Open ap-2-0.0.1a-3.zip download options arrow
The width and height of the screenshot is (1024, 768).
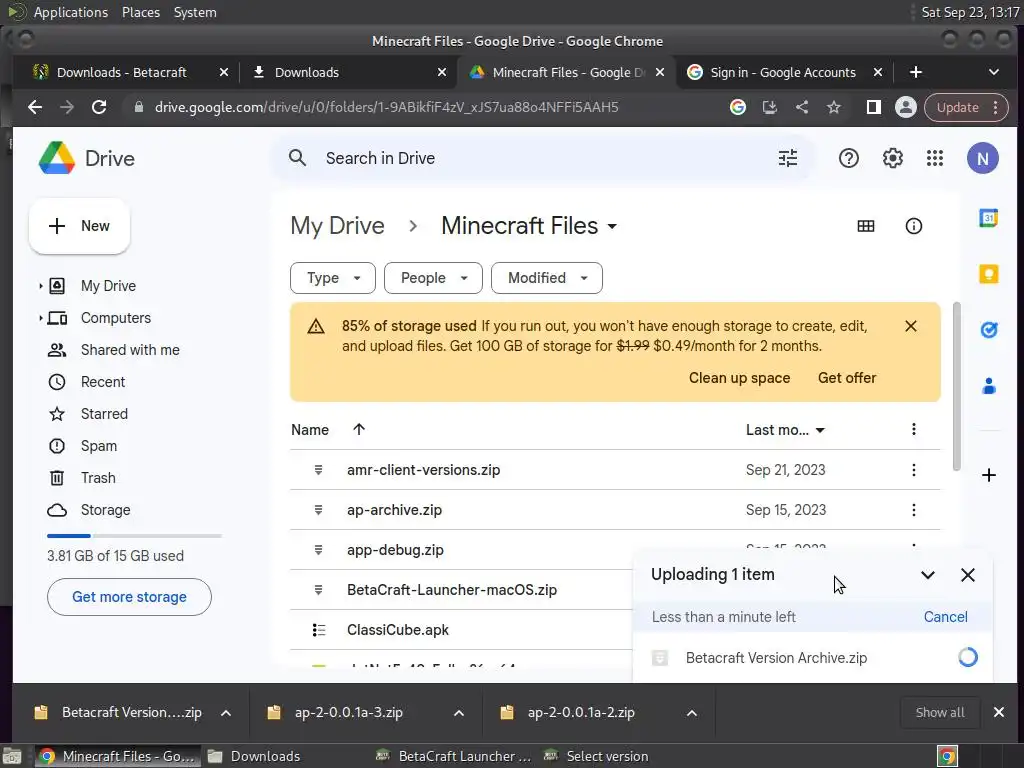[458, 712]
